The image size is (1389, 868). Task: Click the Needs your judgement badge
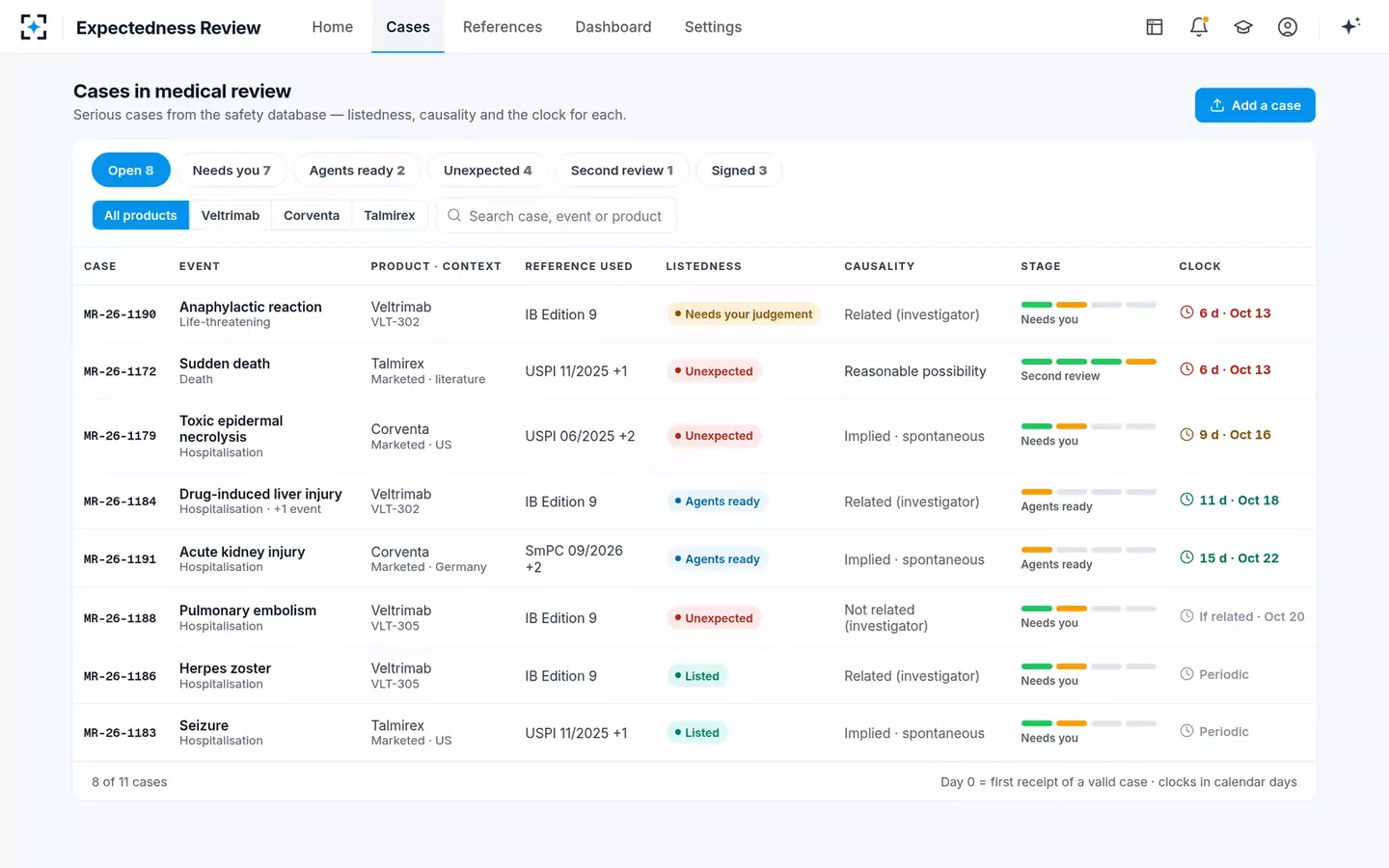click(x=744, y=313)
